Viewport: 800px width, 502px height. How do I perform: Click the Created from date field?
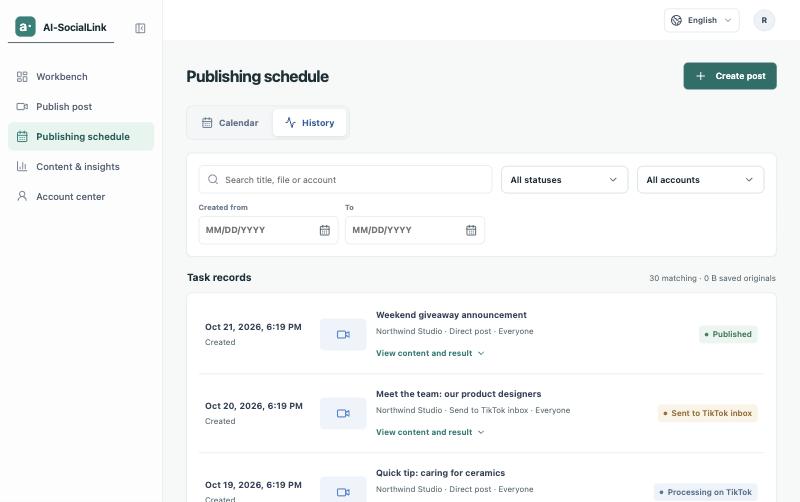[268, 230]
